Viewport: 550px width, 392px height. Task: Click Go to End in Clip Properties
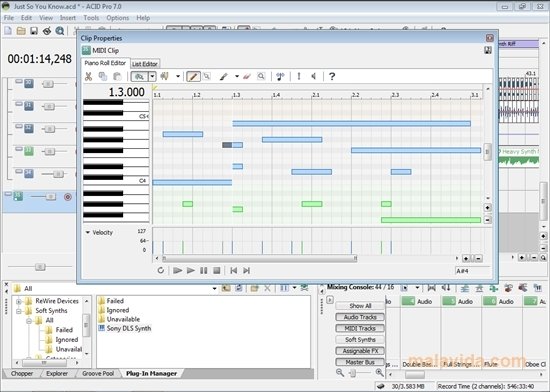tap(247, 270)
